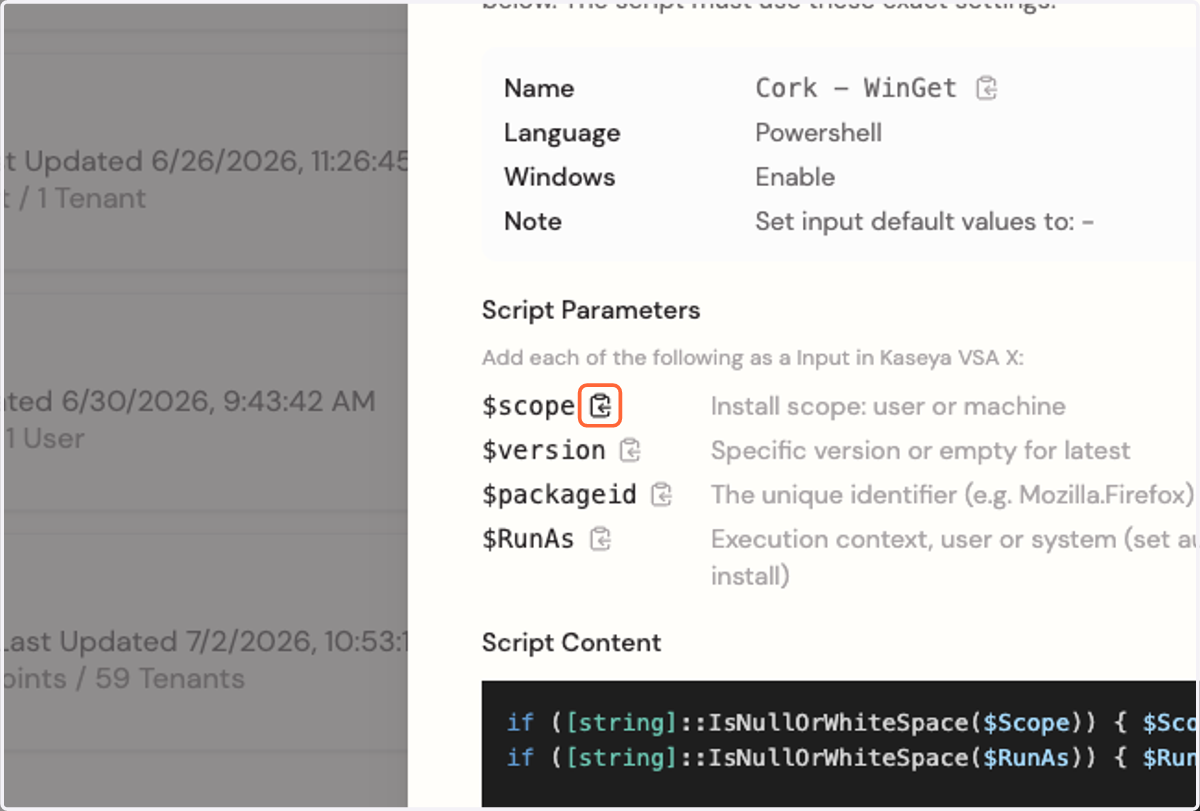
Task: Click the dimmed '1 User' text in background
Action: click(46, 438)
